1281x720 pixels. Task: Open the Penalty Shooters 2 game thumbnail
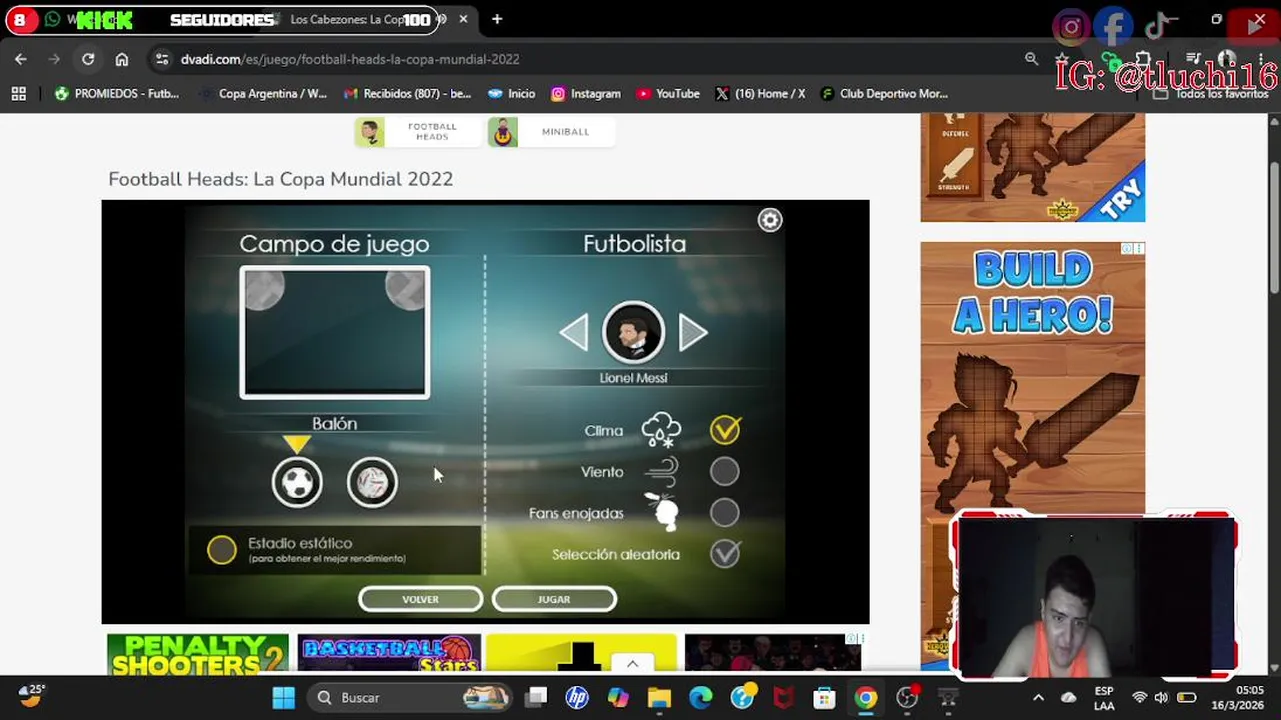198,653
